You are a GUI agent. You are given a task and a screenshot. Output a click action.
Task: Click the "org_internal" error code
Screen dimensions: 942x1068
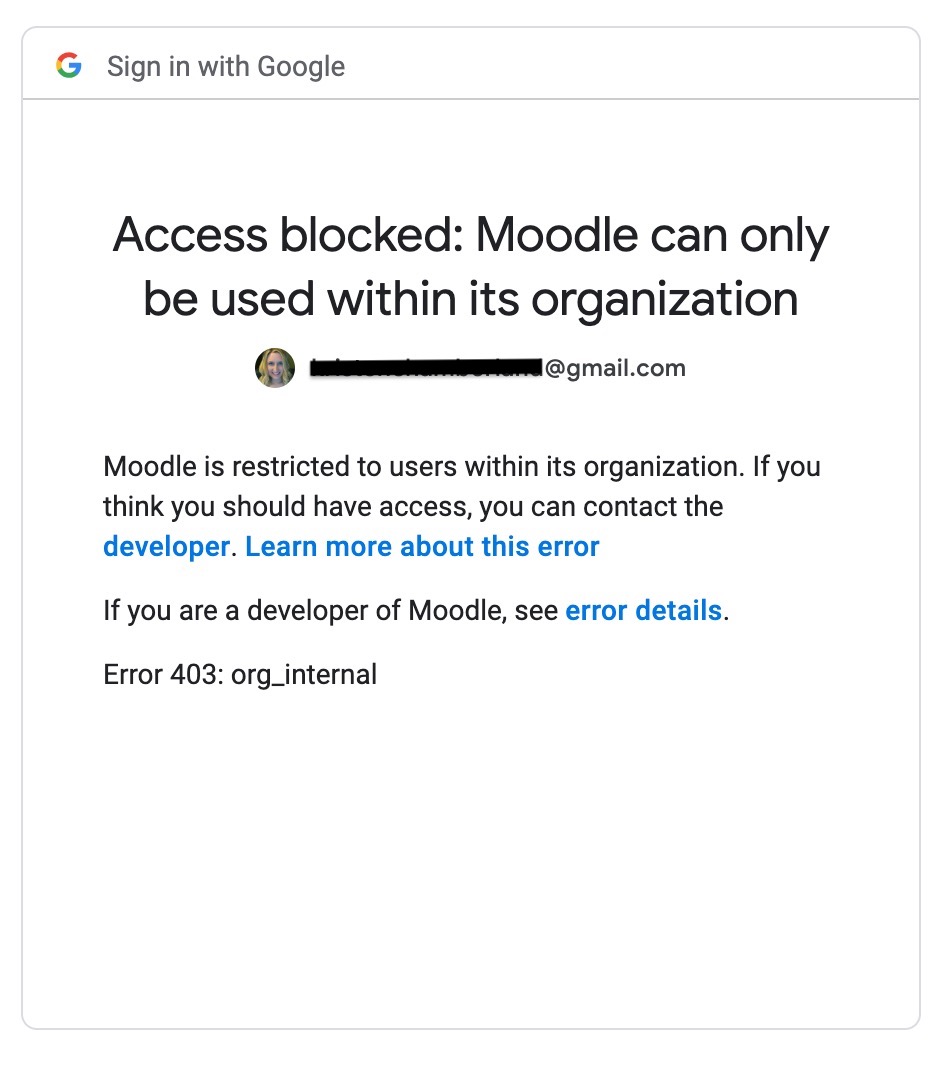304,674
